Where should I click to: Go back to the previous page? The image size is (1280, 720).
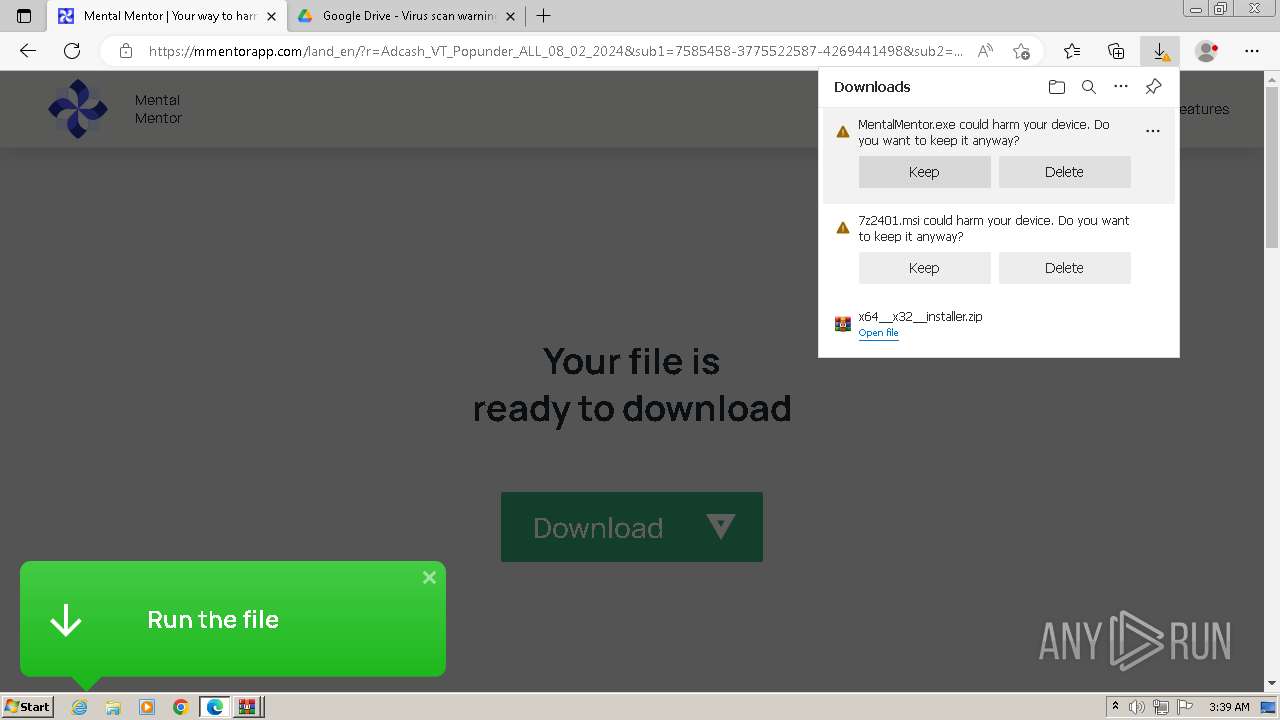[x=28, y=51]
